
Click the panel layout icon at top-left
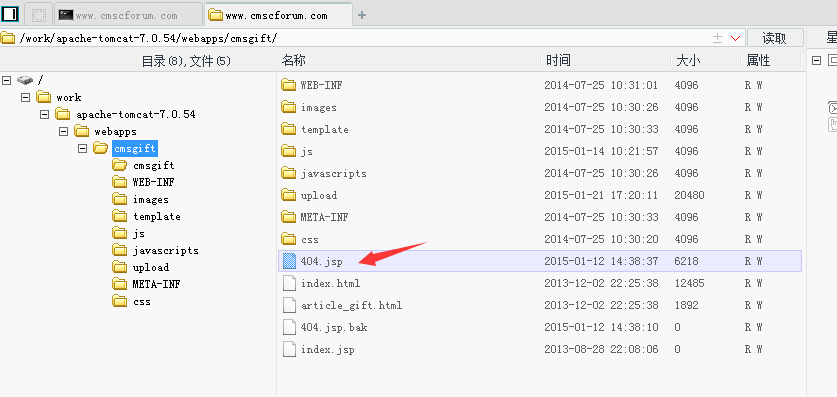pos(10,14)
